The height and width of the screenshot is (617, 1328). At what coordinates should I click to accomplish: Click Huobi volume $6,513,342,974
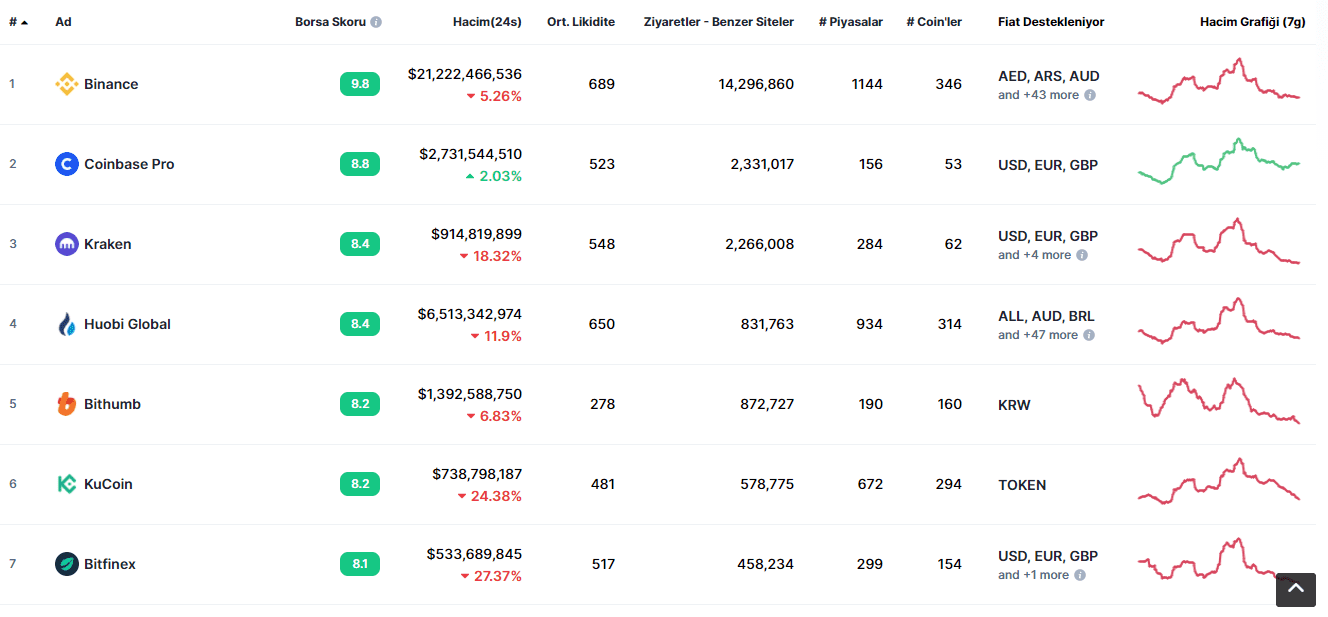[x=470, y=314]
